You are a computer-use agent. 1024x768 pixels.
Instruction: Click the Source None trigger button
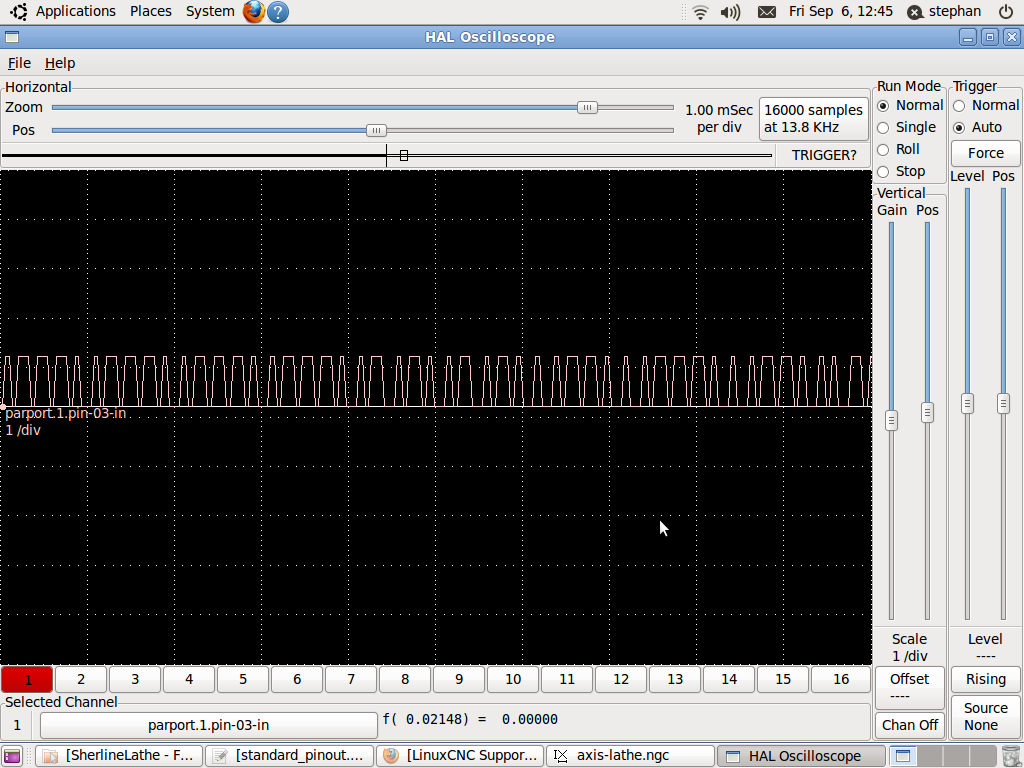(985, 717)
